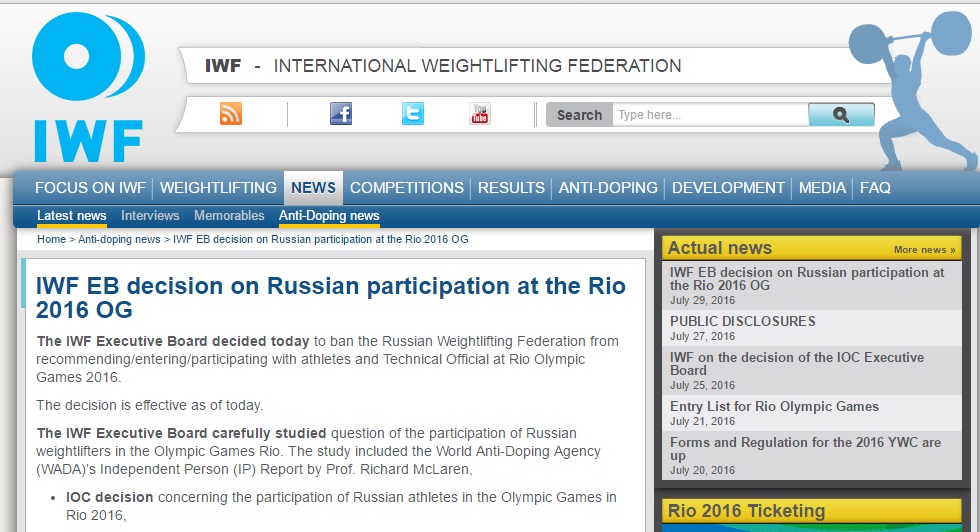The image size is (980, 532).
Task: Click 'INTERNATIONAL WEIGHTLIFTING FEDERATION' header title
Action: pos(478,66)
